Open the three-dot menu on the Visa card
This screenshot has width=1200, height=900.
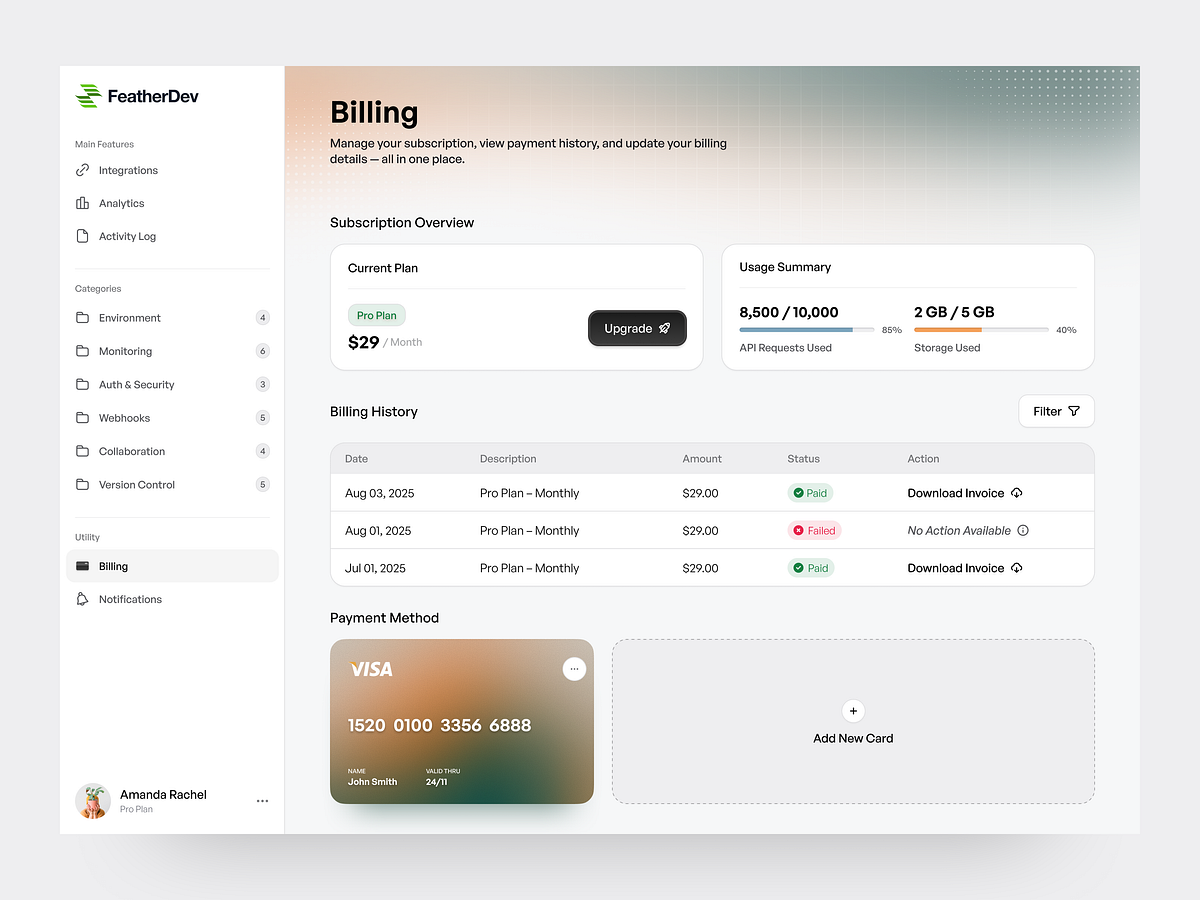574,668
